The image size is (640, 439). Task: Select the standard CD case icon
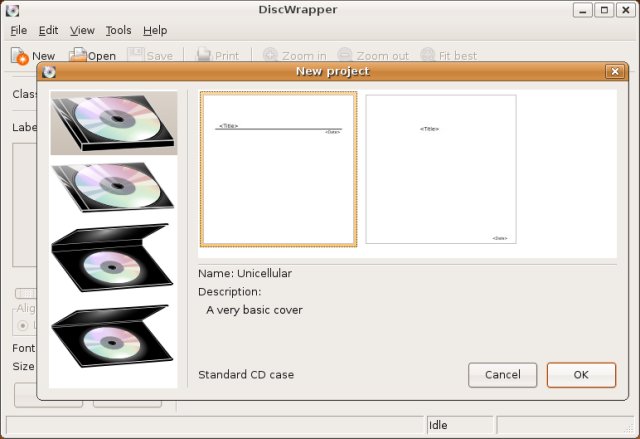pyautogui.click(x=114, y=123)
